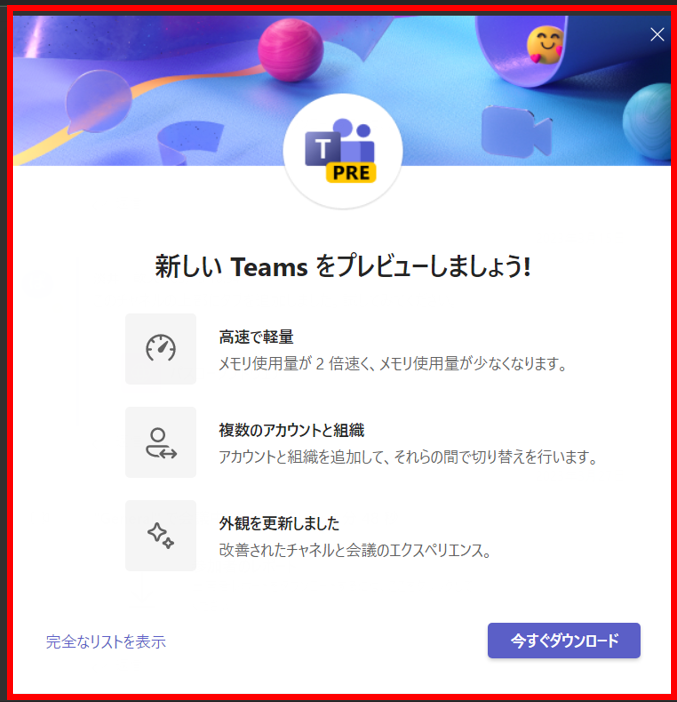Click the 複数のアカウントと組織 title text
Viewport: 677px width, 702px height.
click(291, 430)
